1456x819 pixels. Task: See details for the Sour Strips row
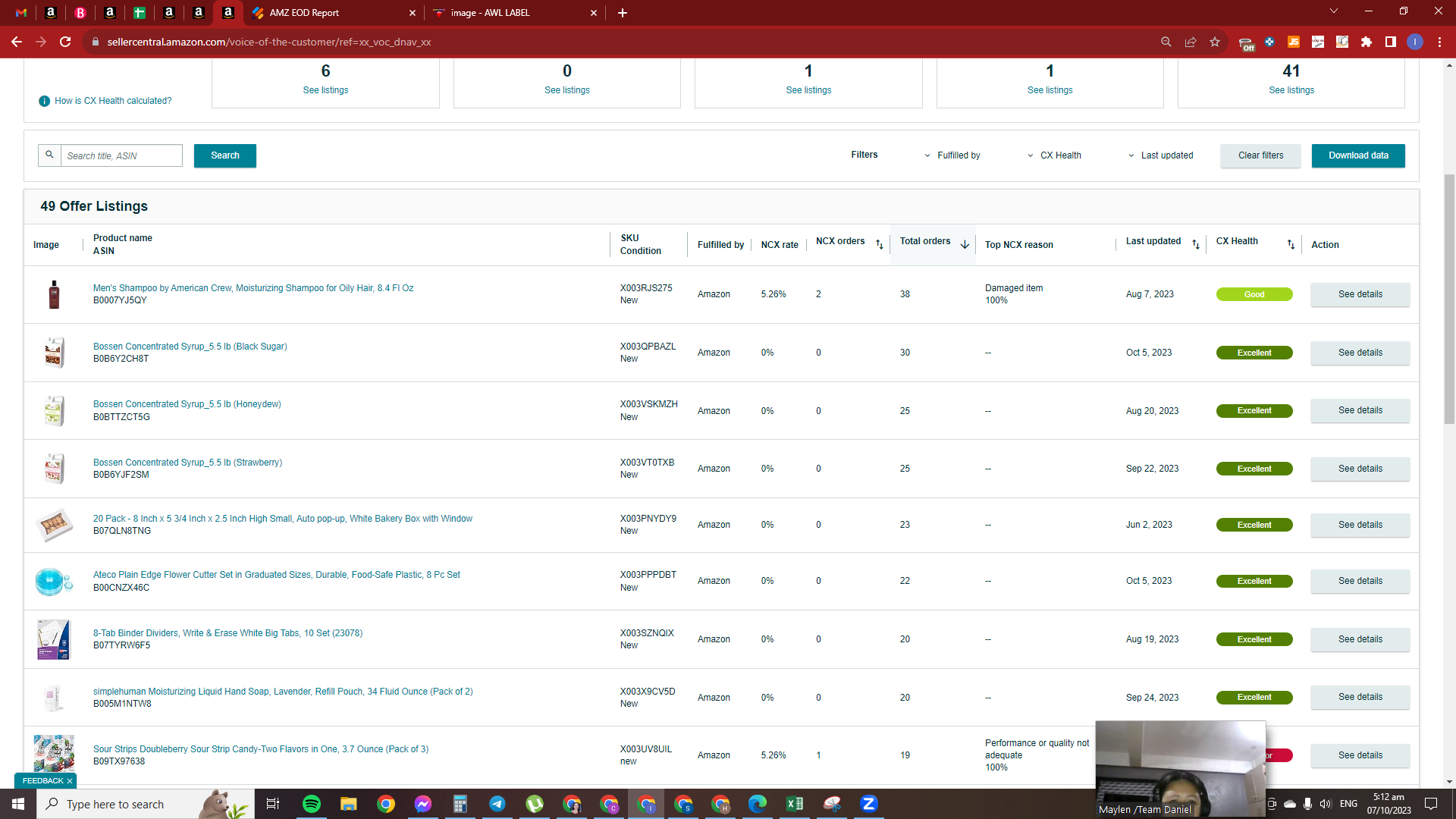click(x=1360, y=755)
